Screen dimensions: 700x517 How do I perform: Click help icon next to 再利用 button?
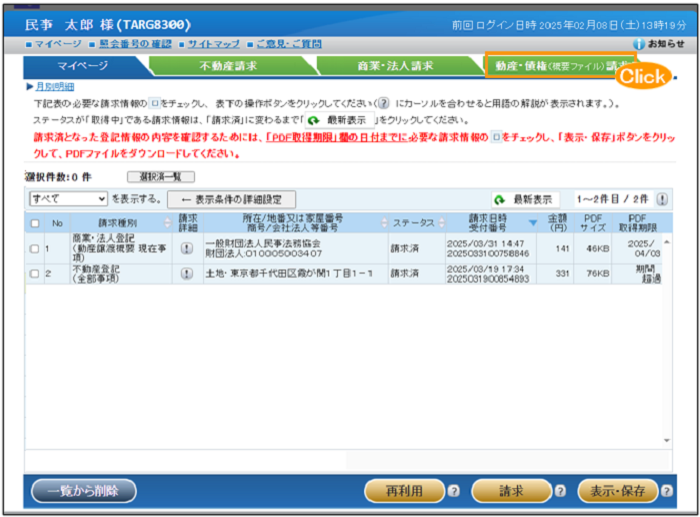[x=454, y=491]
